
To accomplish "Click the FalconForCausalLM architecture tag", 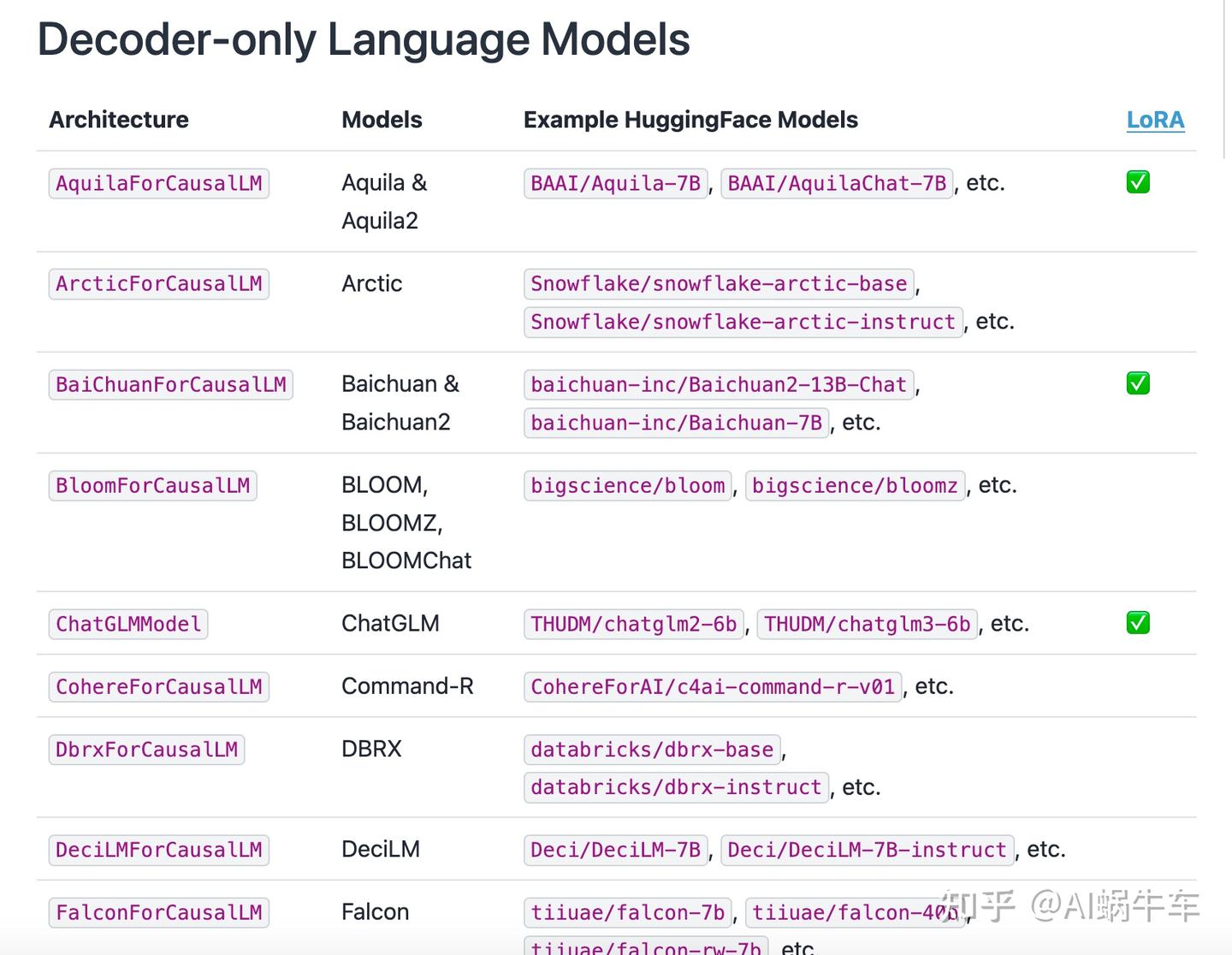I will tap(159, 912).
